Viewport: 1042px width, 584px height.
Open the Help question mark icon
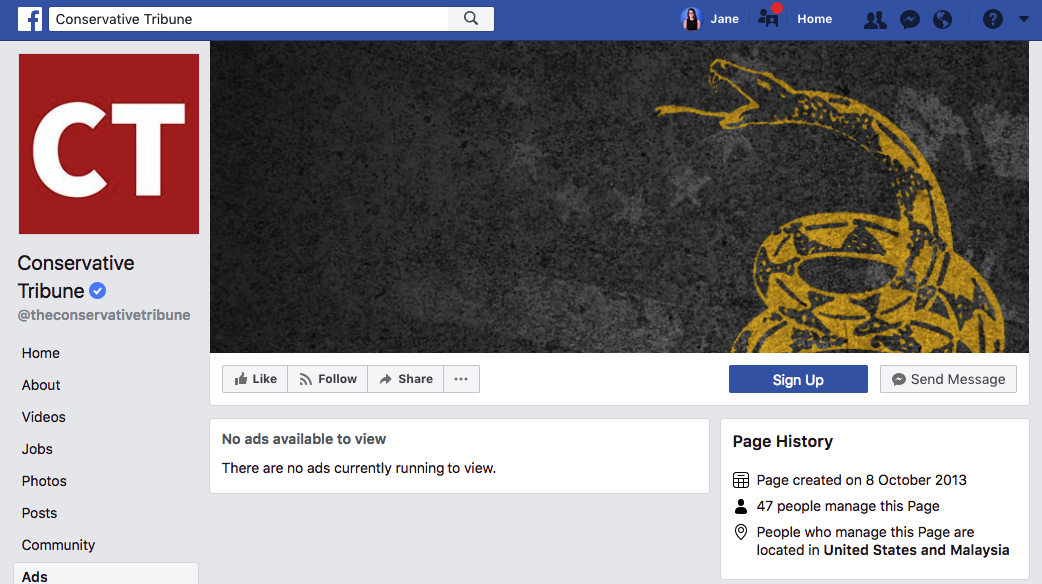point(993,19)
